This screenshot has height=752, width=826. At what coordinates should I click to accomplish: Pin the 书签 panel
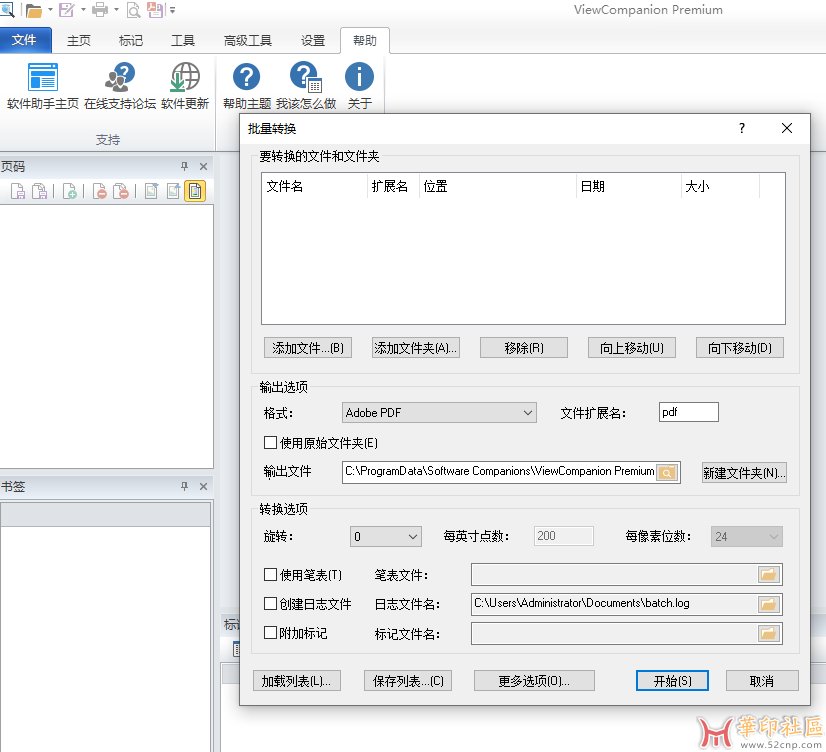pos(184,486)
